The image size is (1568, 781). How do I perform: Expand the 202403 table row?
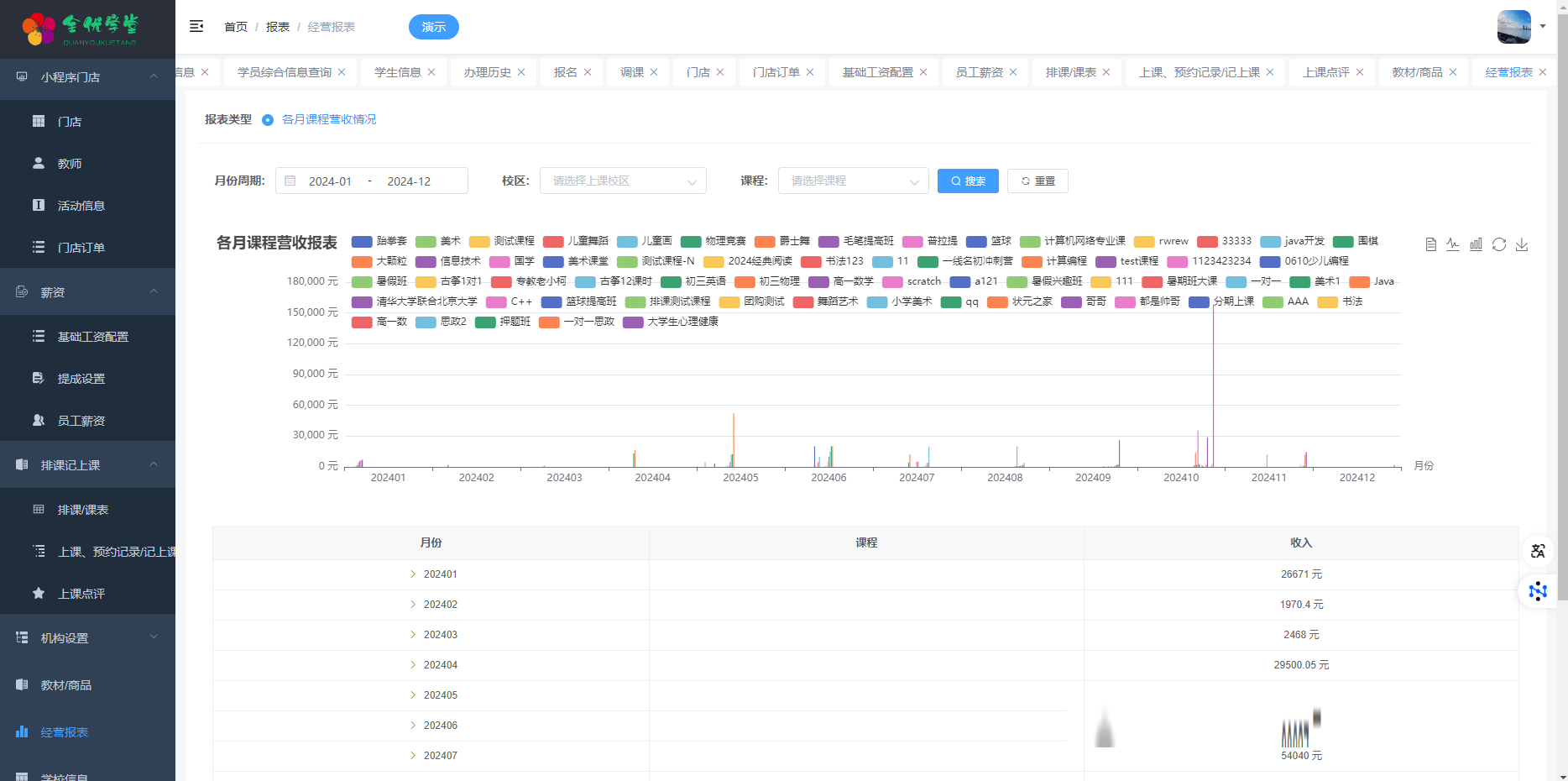(x=413, y=635)
